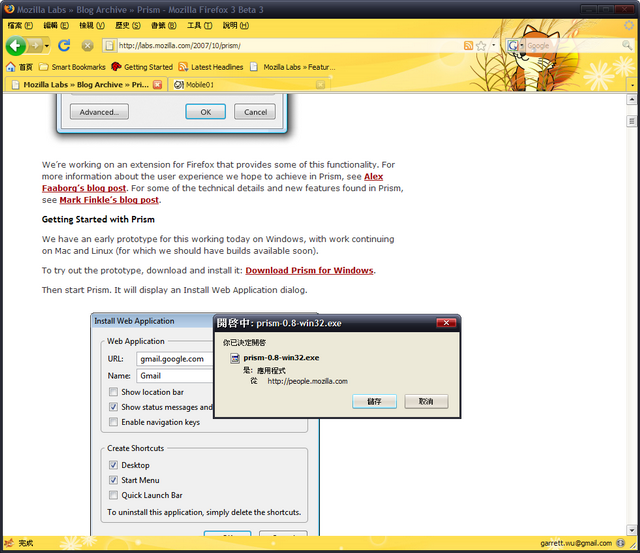
Task: Open the address bar history dropdown
Action: (x=493, y=45)
